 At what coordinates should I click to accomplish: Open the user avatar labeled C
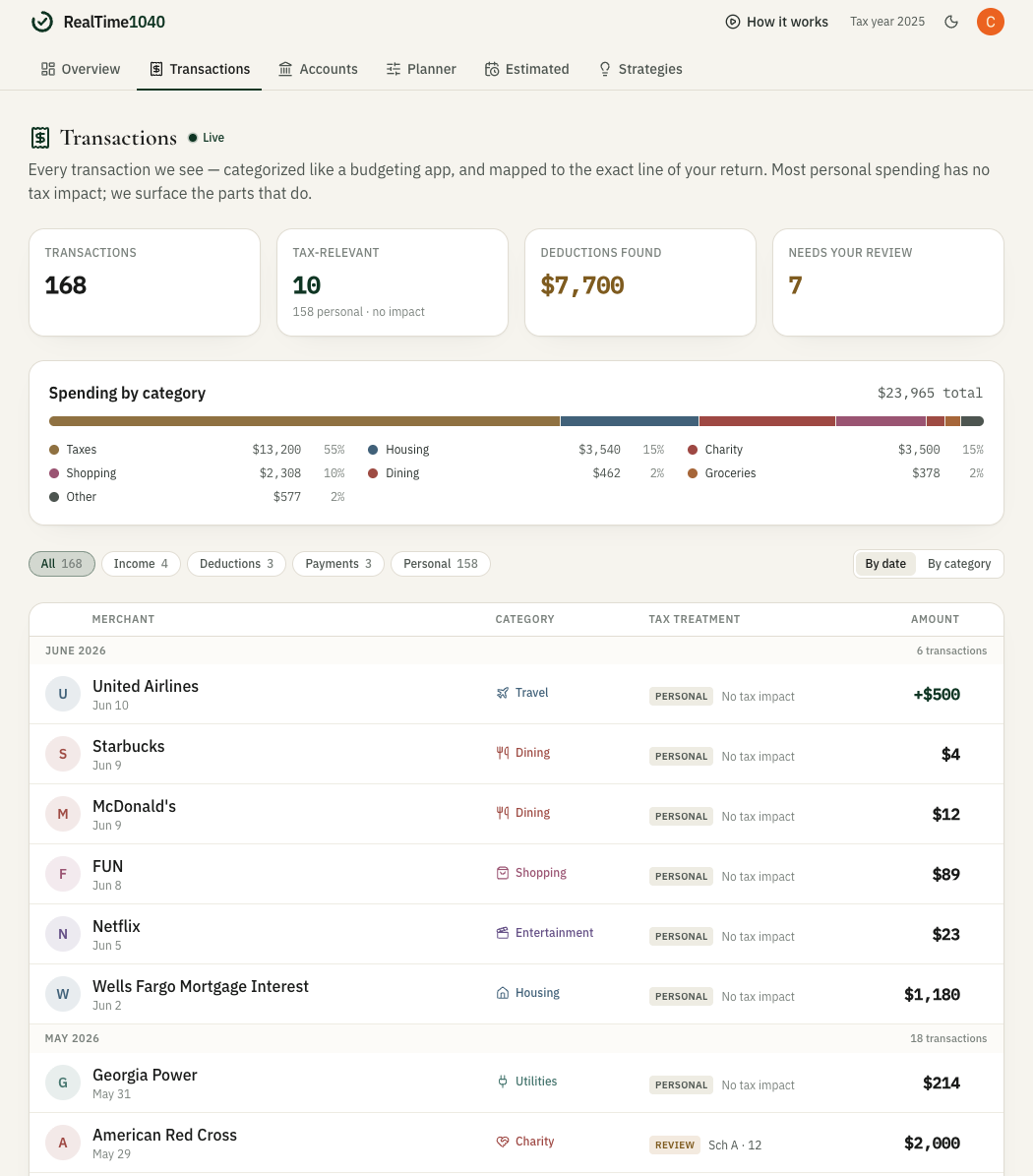click(x=991, y=22)
